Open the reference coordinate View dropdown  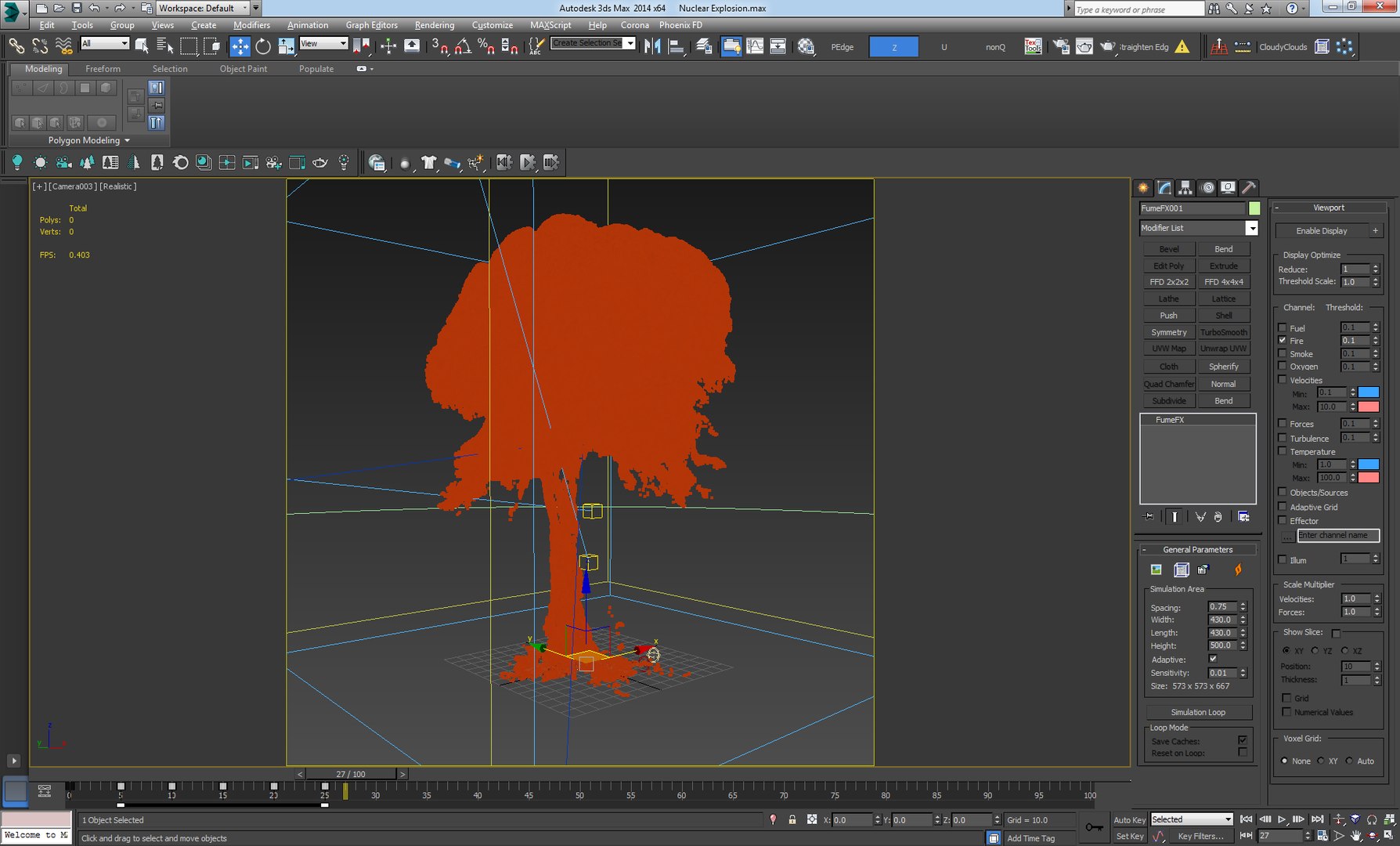click(x=323, y=44)
